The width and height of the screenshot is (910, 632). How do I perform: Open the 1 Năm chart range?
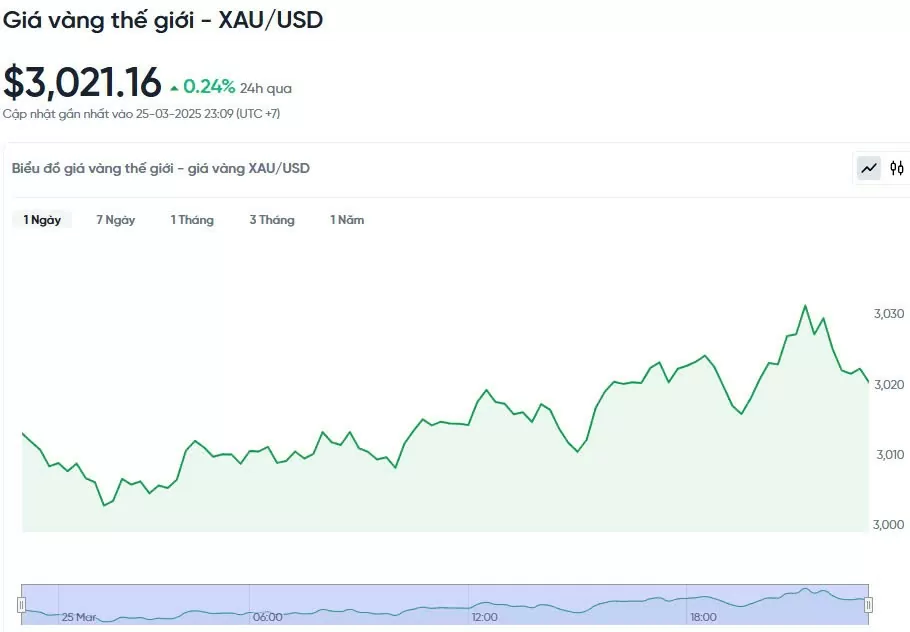(x=347, y=220)
